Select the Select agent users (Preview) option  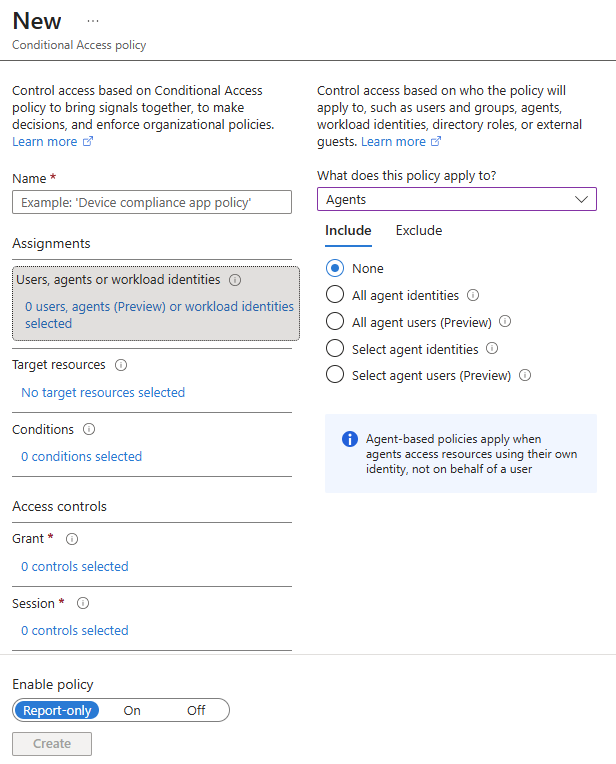pyautogui.click(x=335, y=375)
